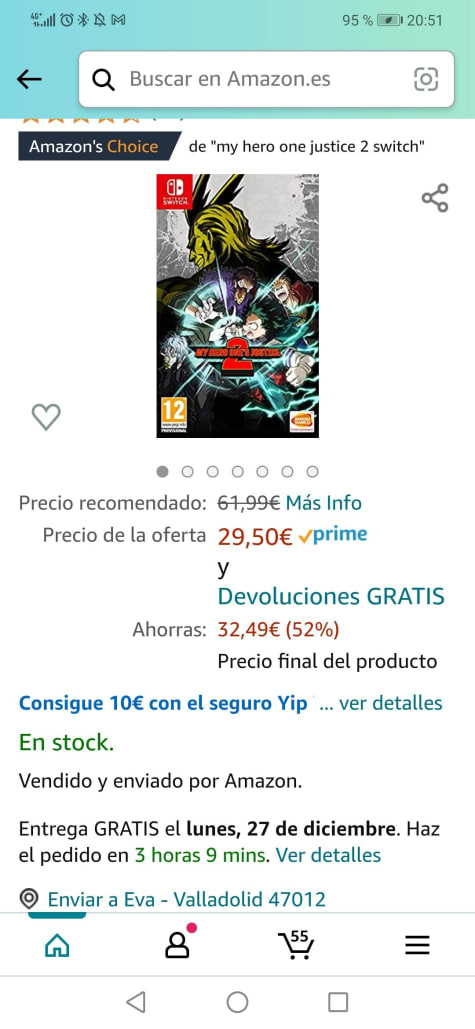Image resolution: width=475 pixels, height=1029 pixels.
Task: Tap the back arrow icon
Action: click(x=29, y=79)
